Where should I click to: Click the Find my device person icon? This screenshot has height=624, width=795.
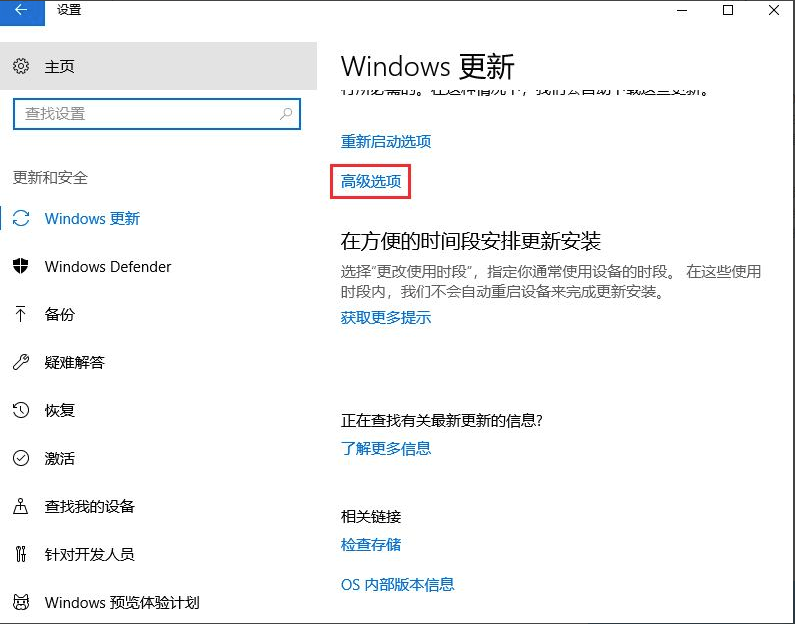tap(21, 507)
